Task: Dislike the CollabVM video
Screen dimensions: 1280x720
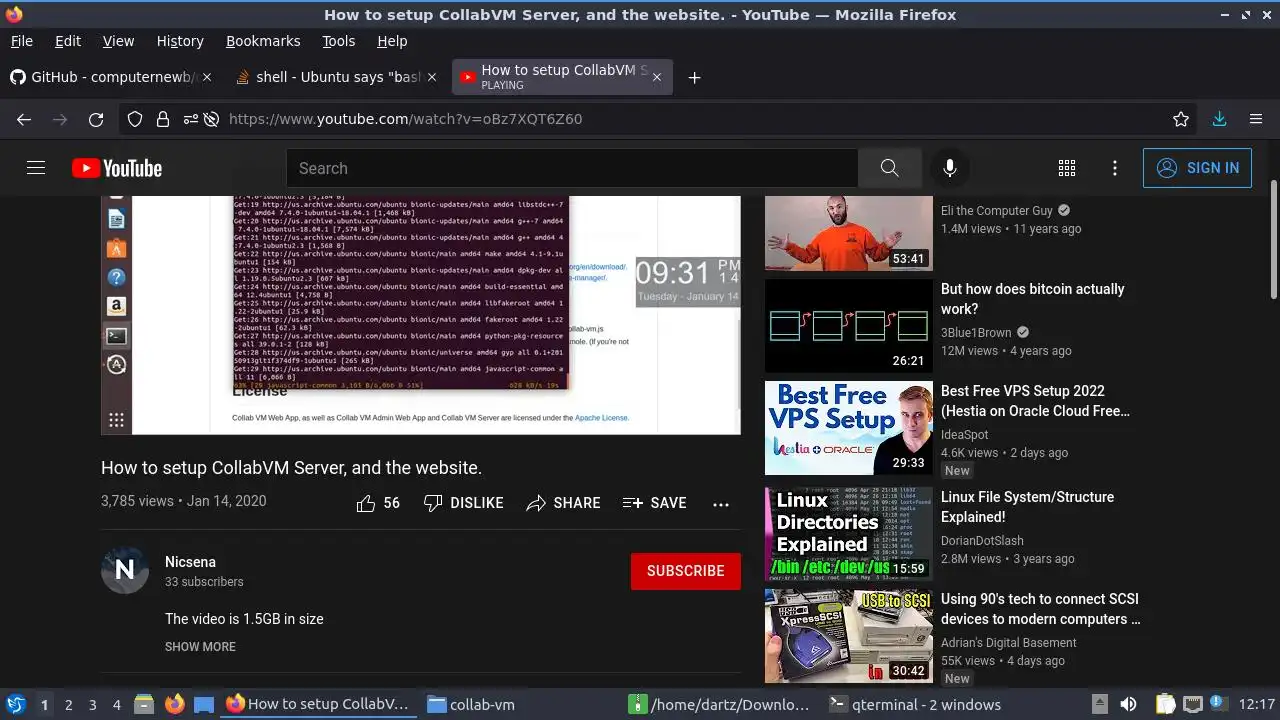Action: (463, 503)
